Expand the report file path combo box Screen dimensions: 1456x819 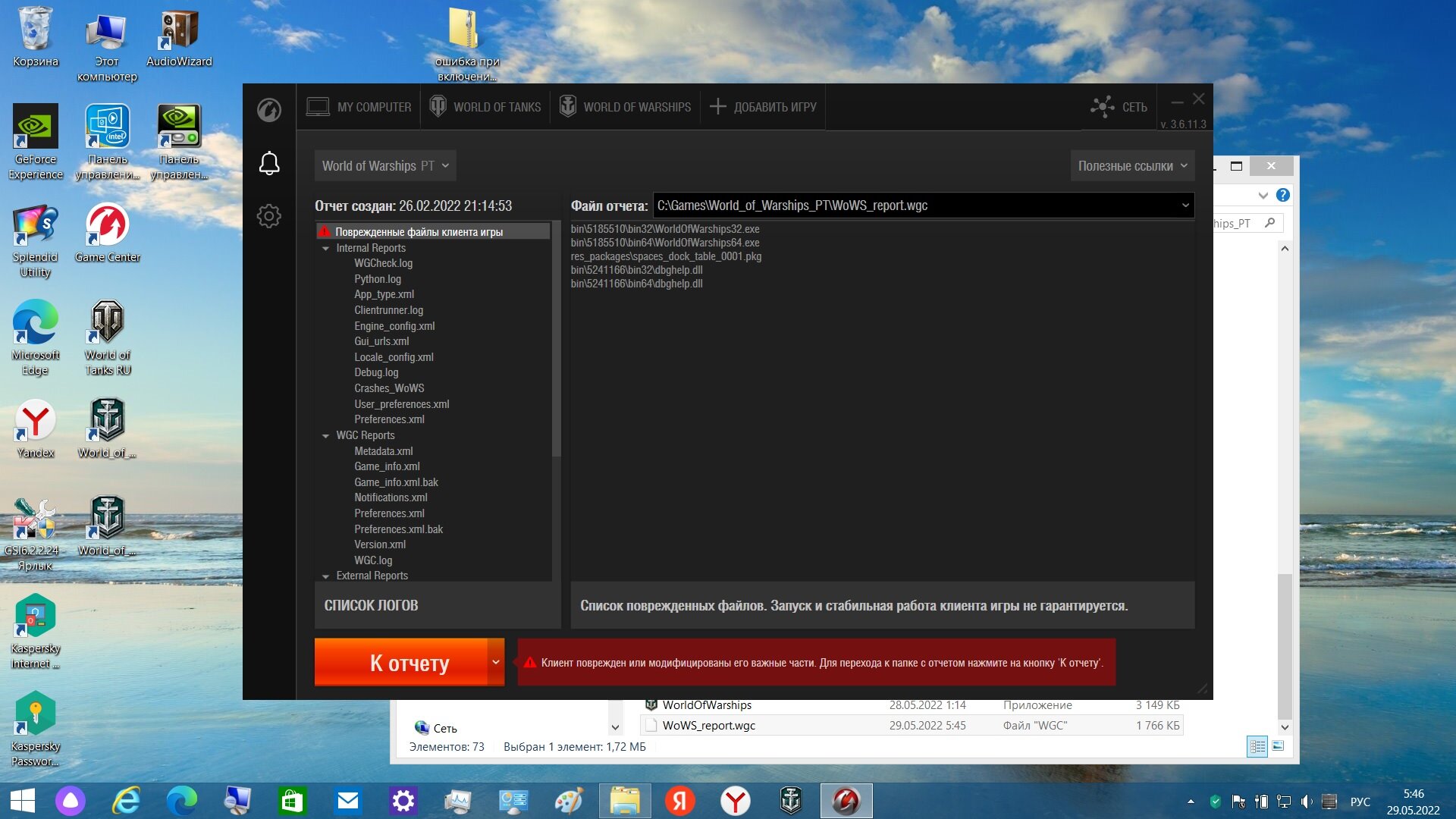coord(923,206)
